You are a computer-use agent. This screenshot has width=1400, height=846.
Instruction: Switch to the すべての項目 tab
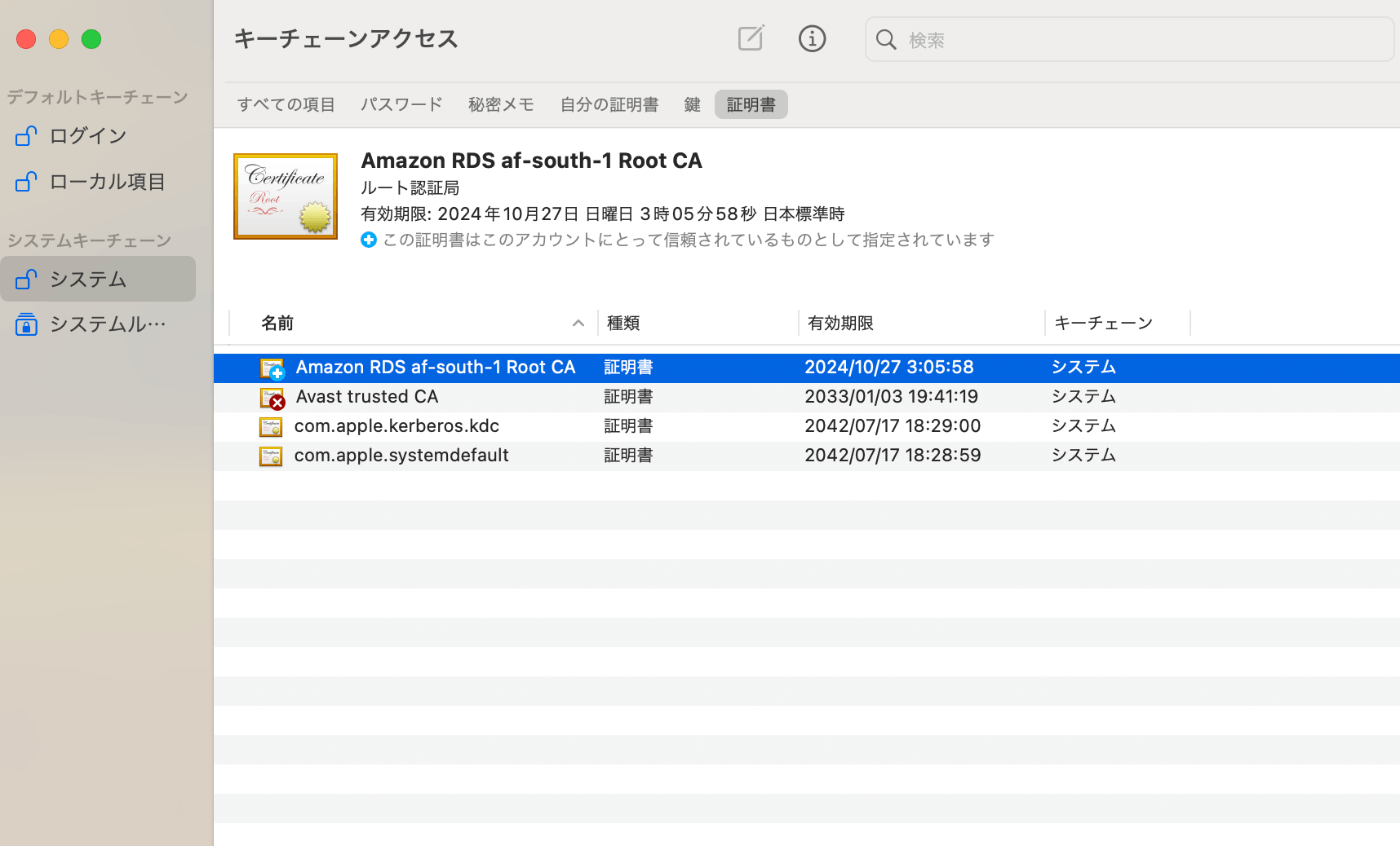tap(286, 104)
